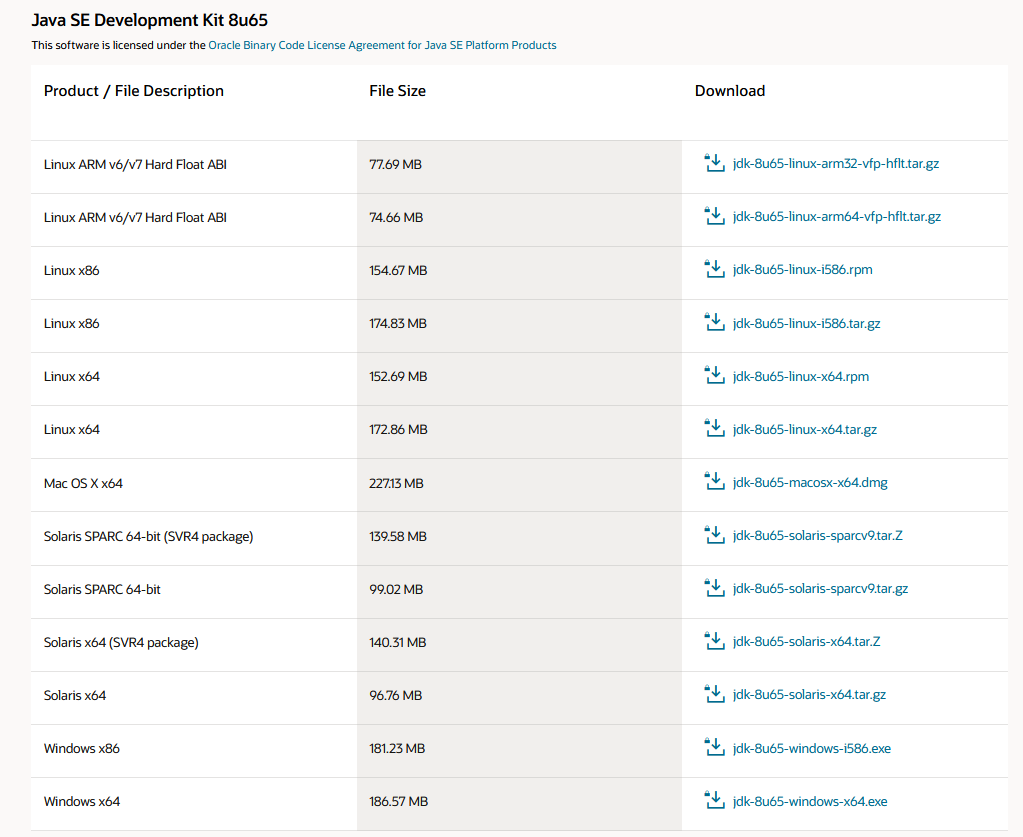The height and width of the screenshot is (837, 1023).
Task: Click the download icon for jdk-8u65-windows-x64.exe
Action: coord(714,800)
